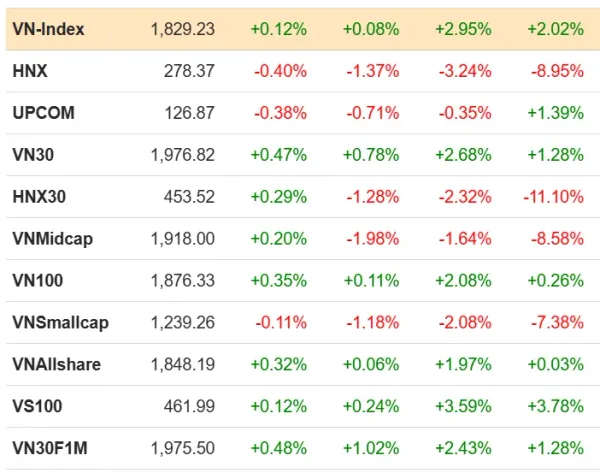Open VNMidcap index details

52,239
